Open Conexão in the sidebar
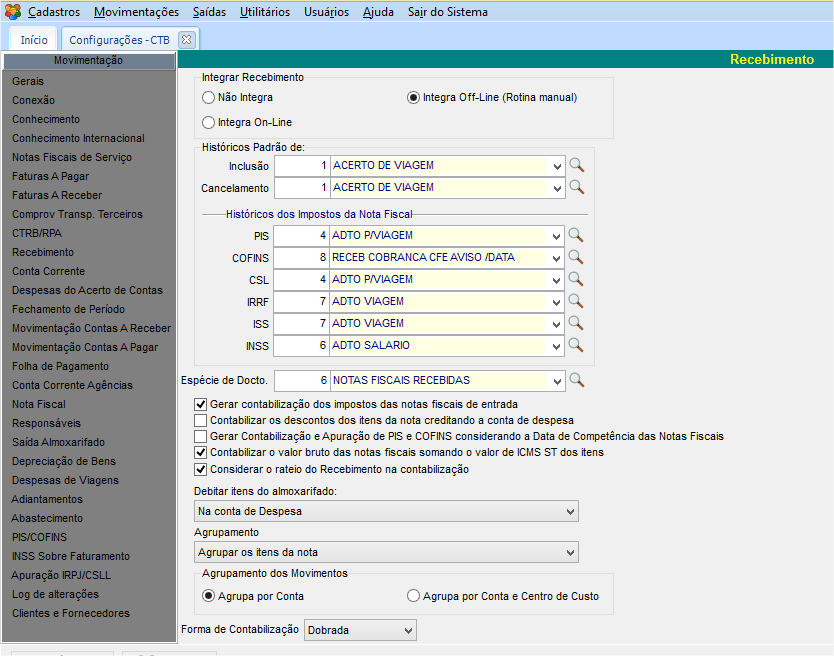 pos(34,100)
